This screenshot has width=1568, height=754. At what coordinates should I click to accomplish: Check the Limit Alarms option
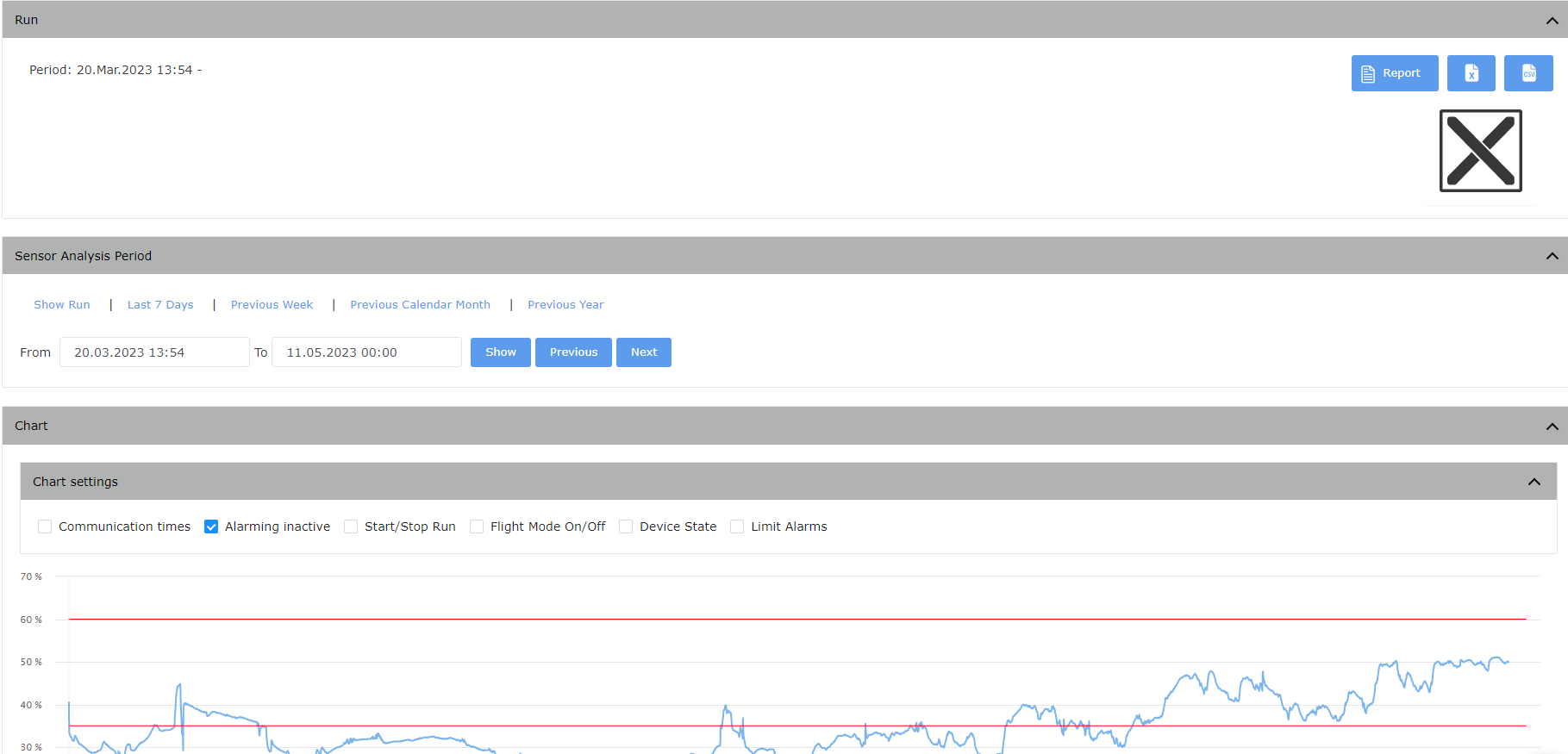coord(737,527)
